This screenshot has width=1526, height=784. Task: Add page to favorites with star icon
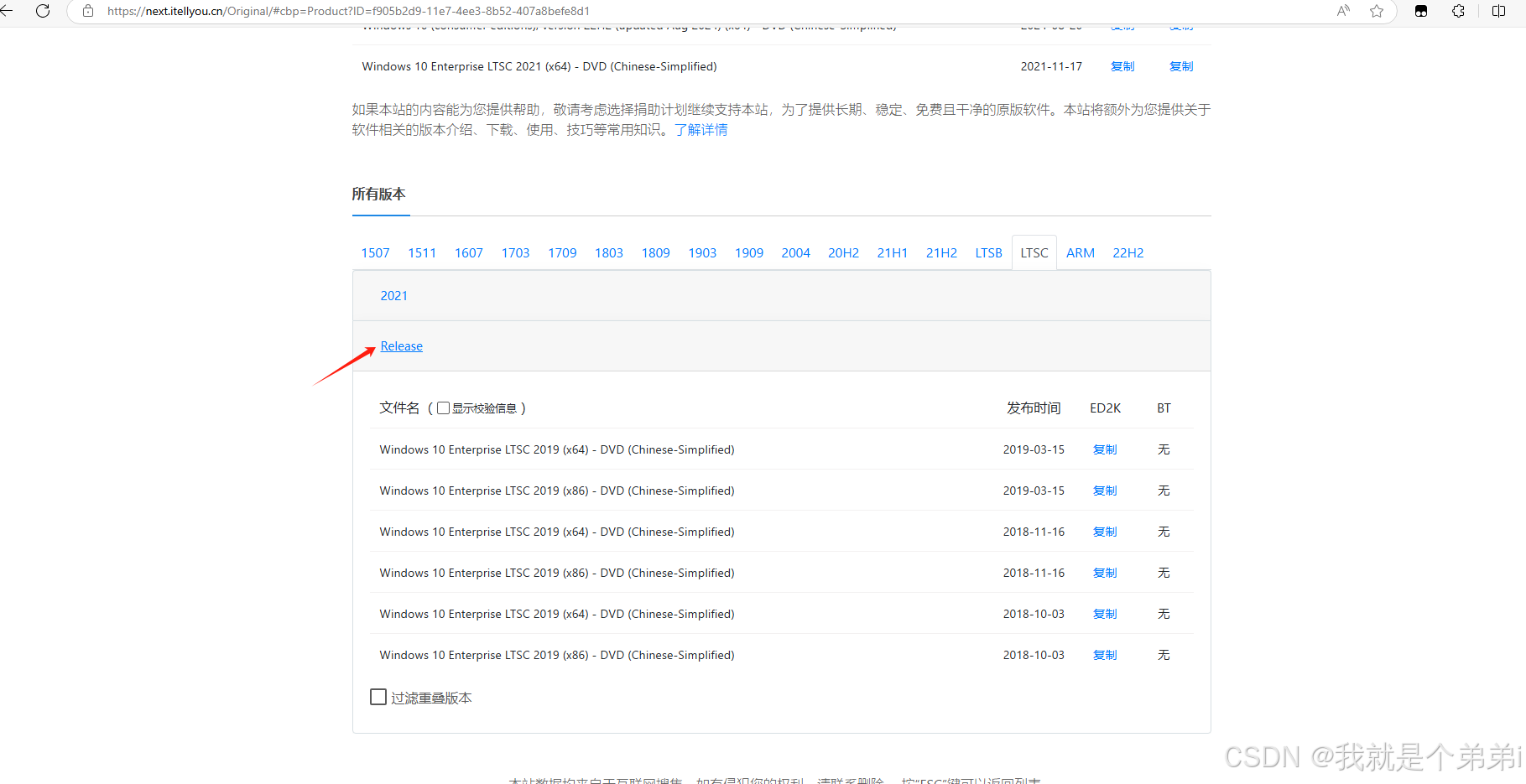(1377, 11)
